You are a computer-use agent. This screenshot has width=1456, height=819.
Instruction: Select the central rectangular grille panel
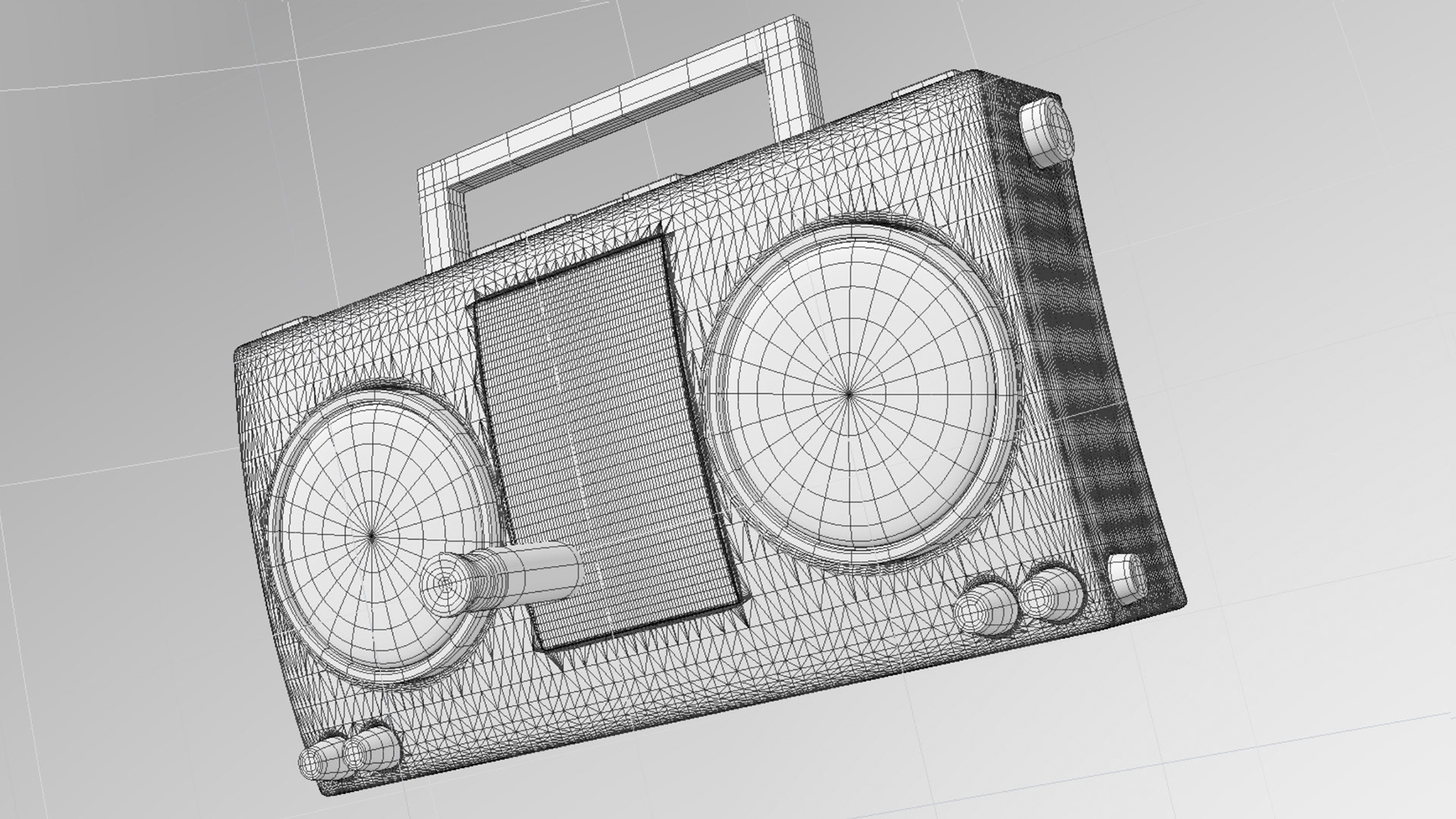603,447
